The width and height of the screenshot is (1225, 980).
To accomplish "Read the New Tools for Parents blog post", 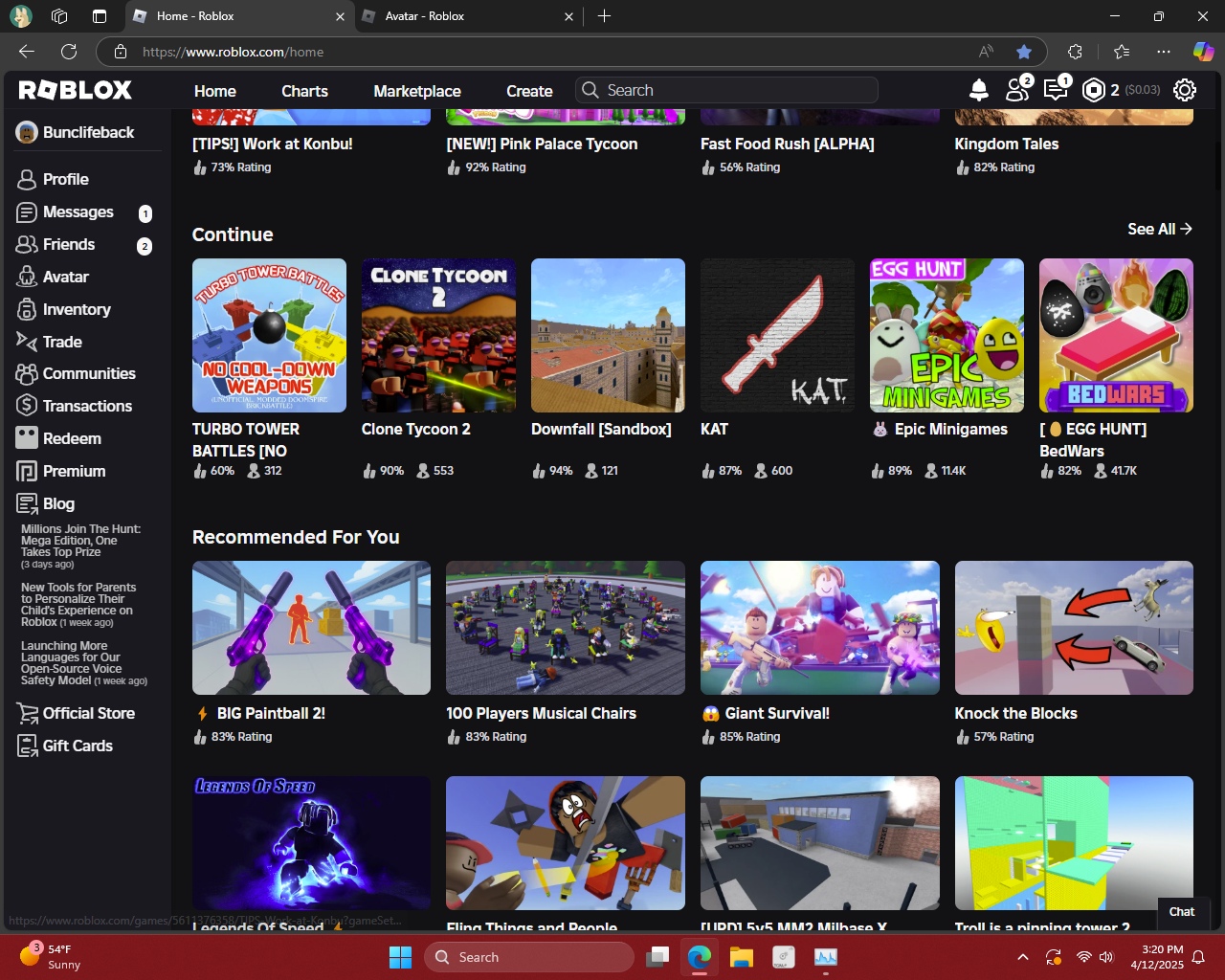I will click(78, 605).
